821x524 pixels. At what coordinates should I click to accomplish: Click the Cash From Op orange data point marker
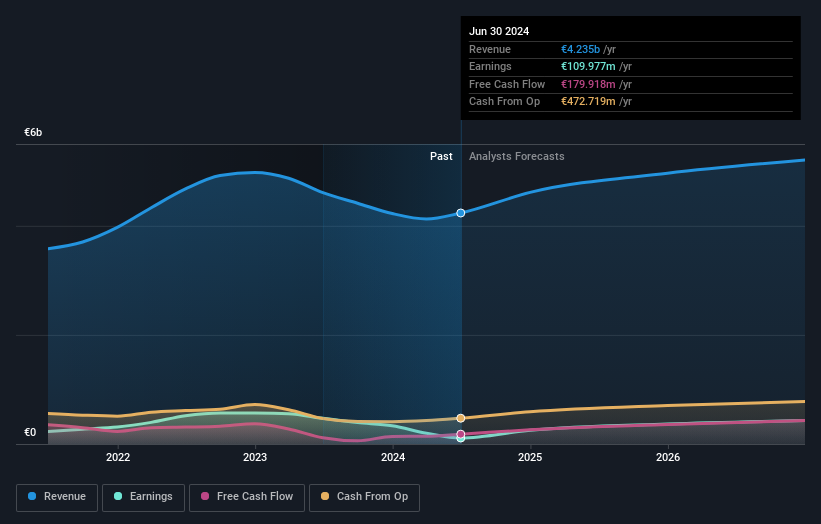(461, 418)
